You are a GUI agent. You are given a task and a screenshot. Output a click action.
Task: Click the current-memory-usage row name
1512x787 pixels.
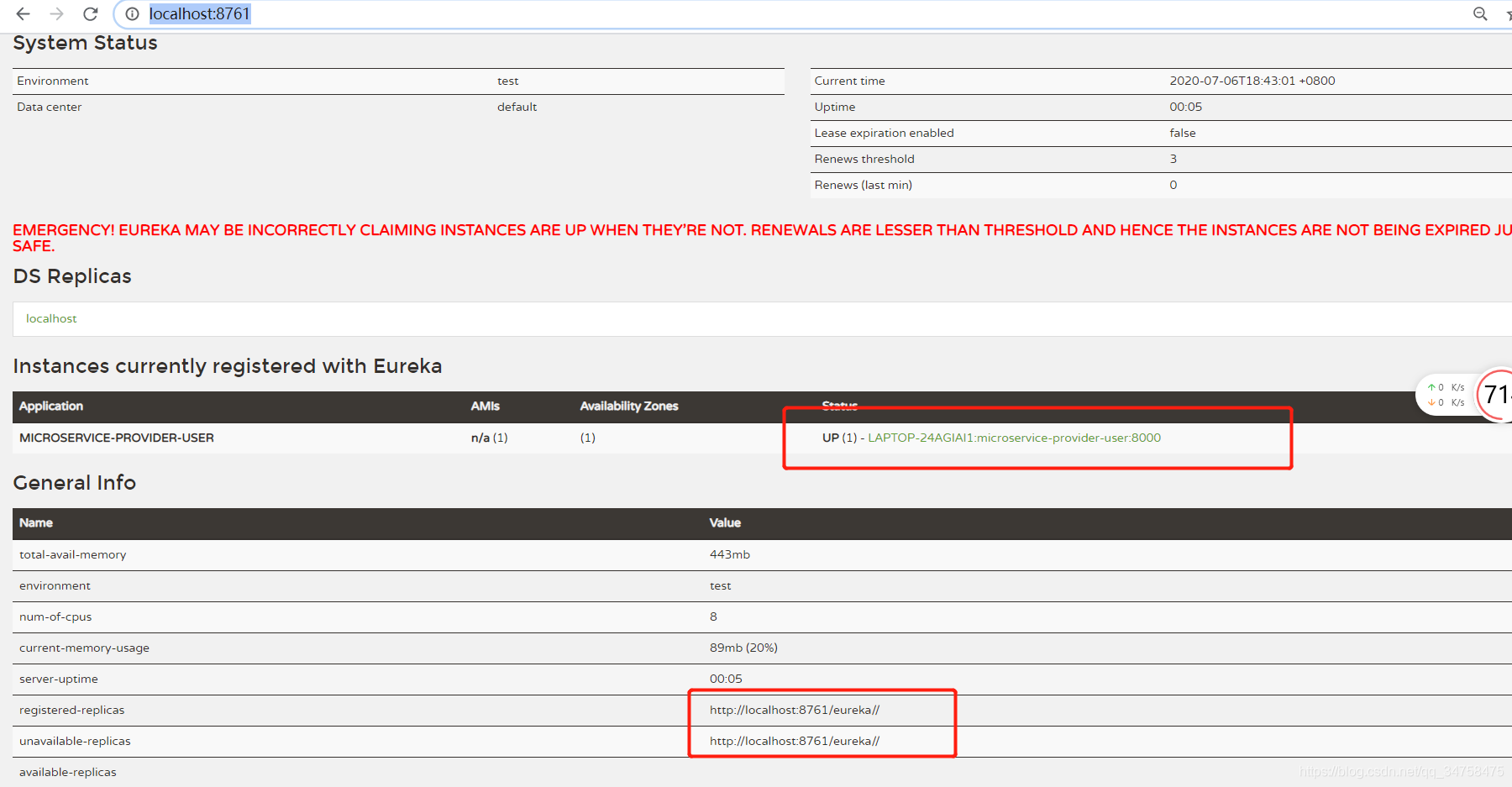pos(84,648)
